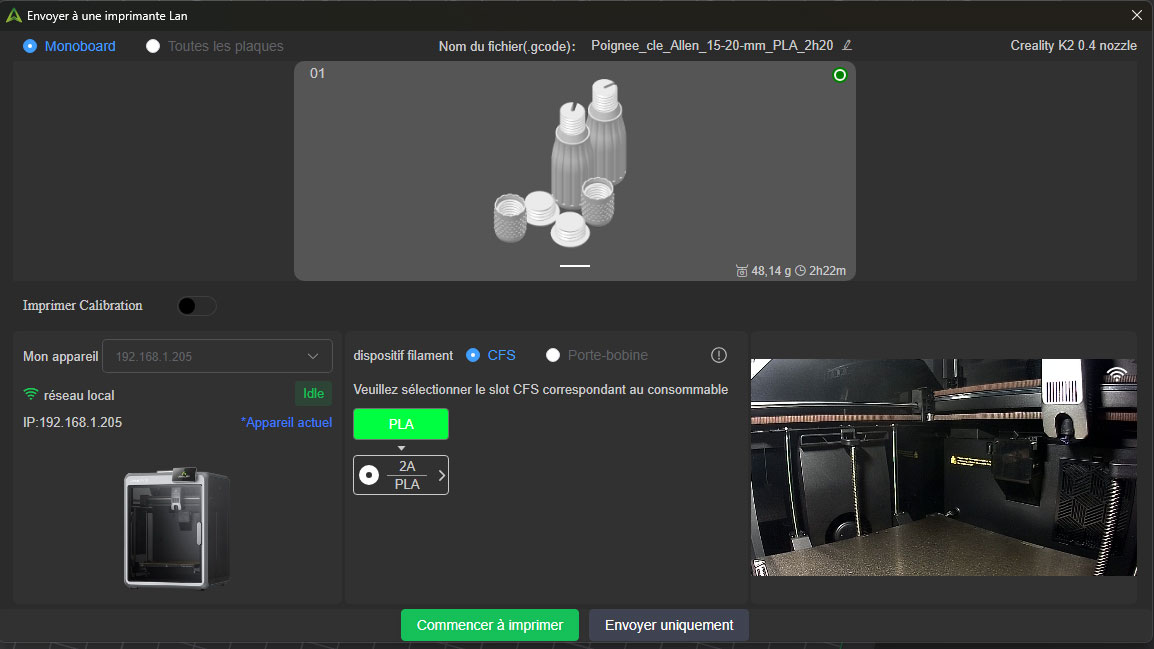
Task: Click the Veuillez sélectionner le slot CFS text
Action: click(540, 389)
